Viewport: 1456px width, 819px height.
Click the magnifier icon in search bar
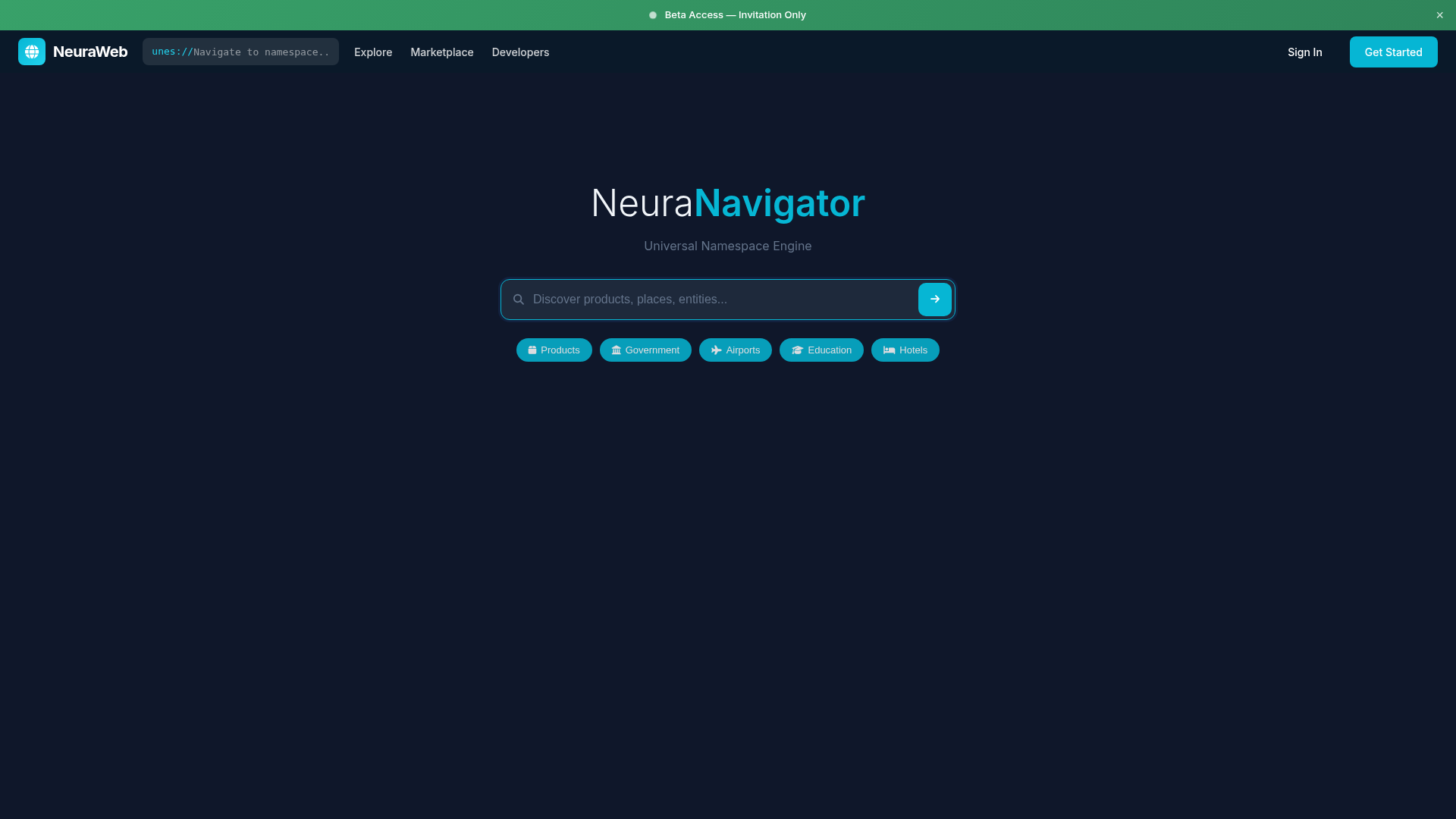point(519,300)
